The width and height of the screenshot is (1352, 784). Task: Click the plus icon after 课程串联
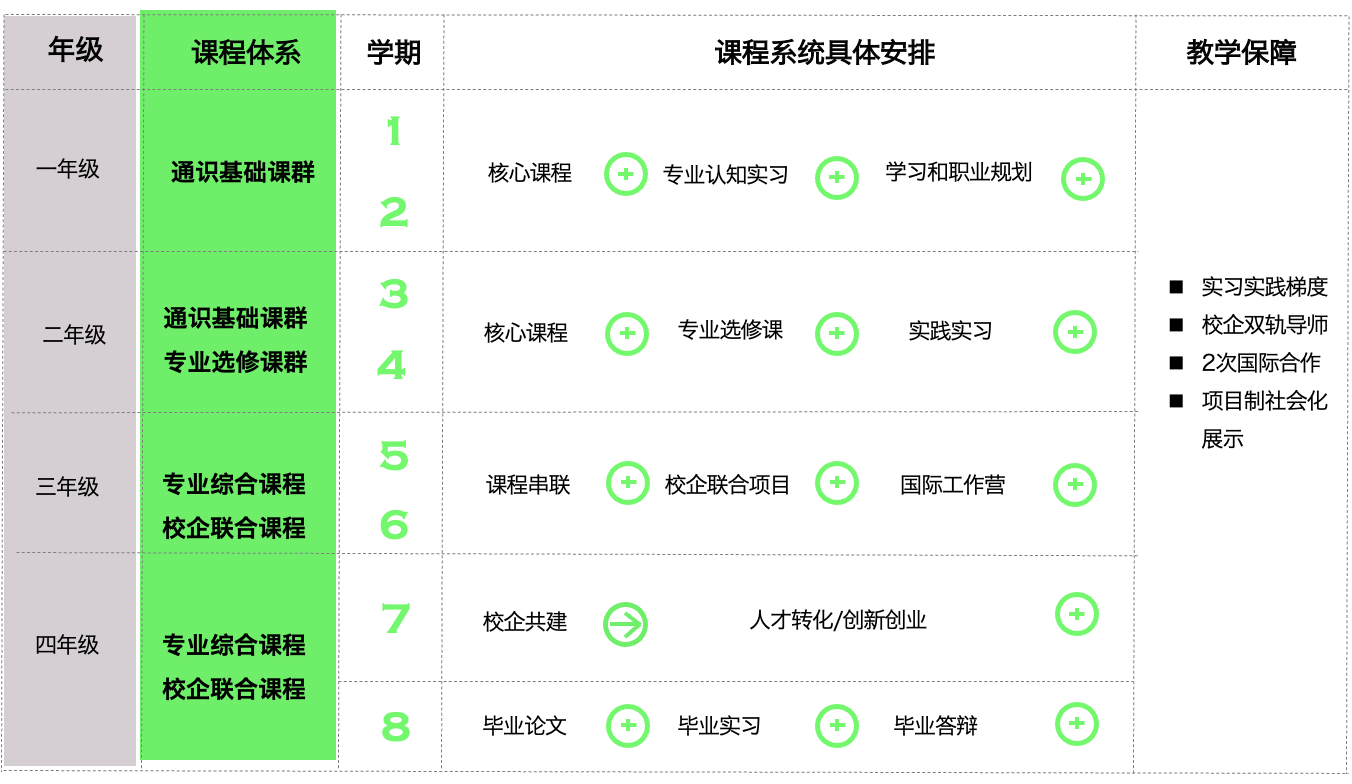[x=628, y=483]
